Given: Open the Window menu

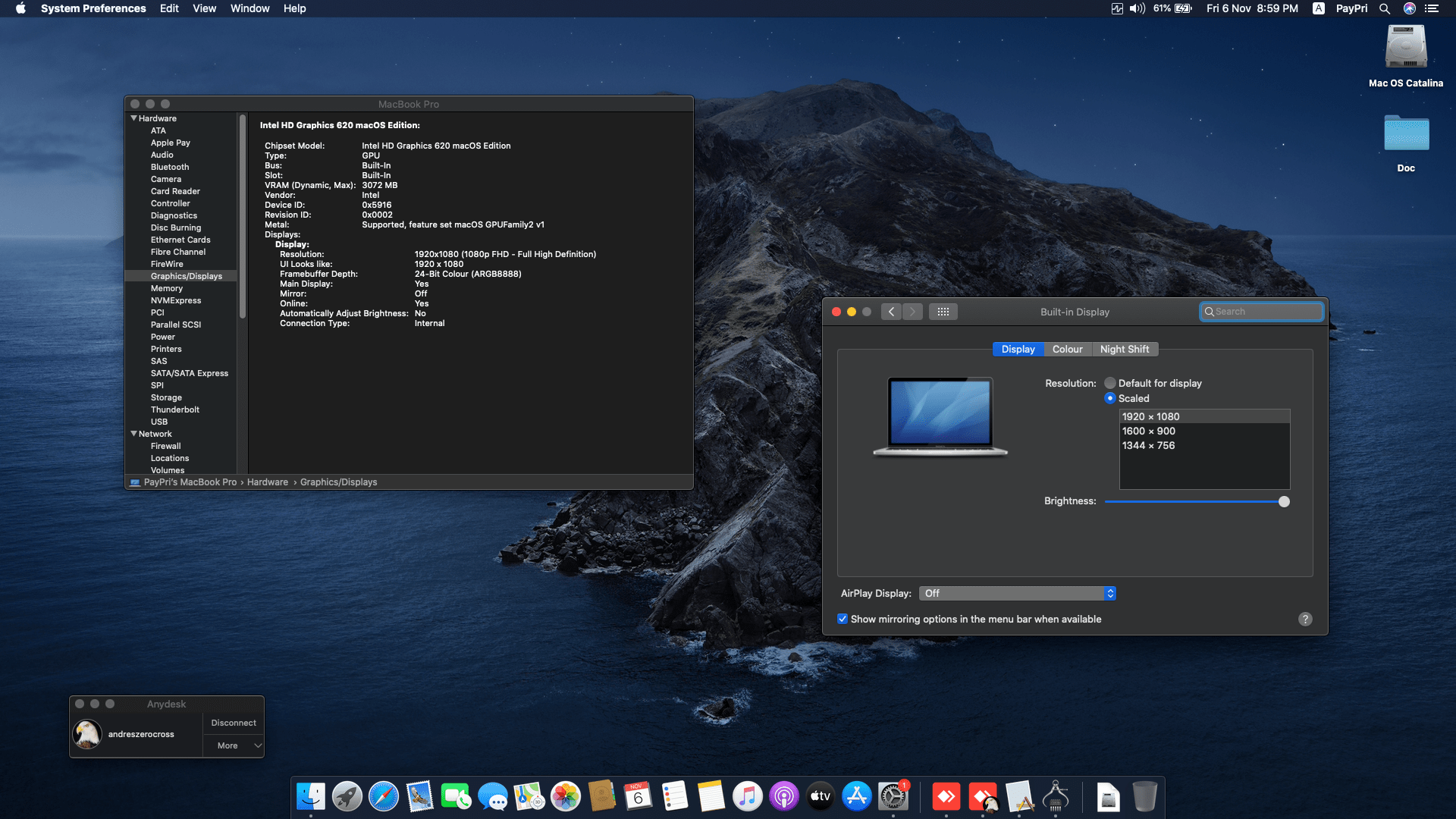Looking at the screenshot, I should 249,8.
